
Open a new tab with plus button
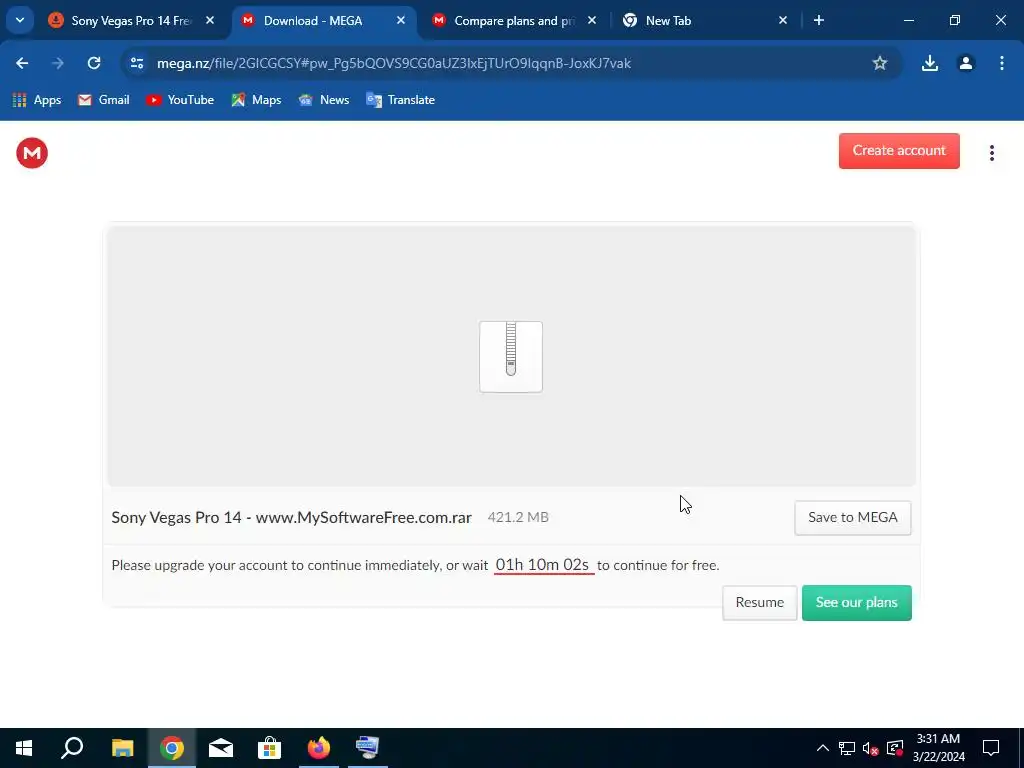819,20
